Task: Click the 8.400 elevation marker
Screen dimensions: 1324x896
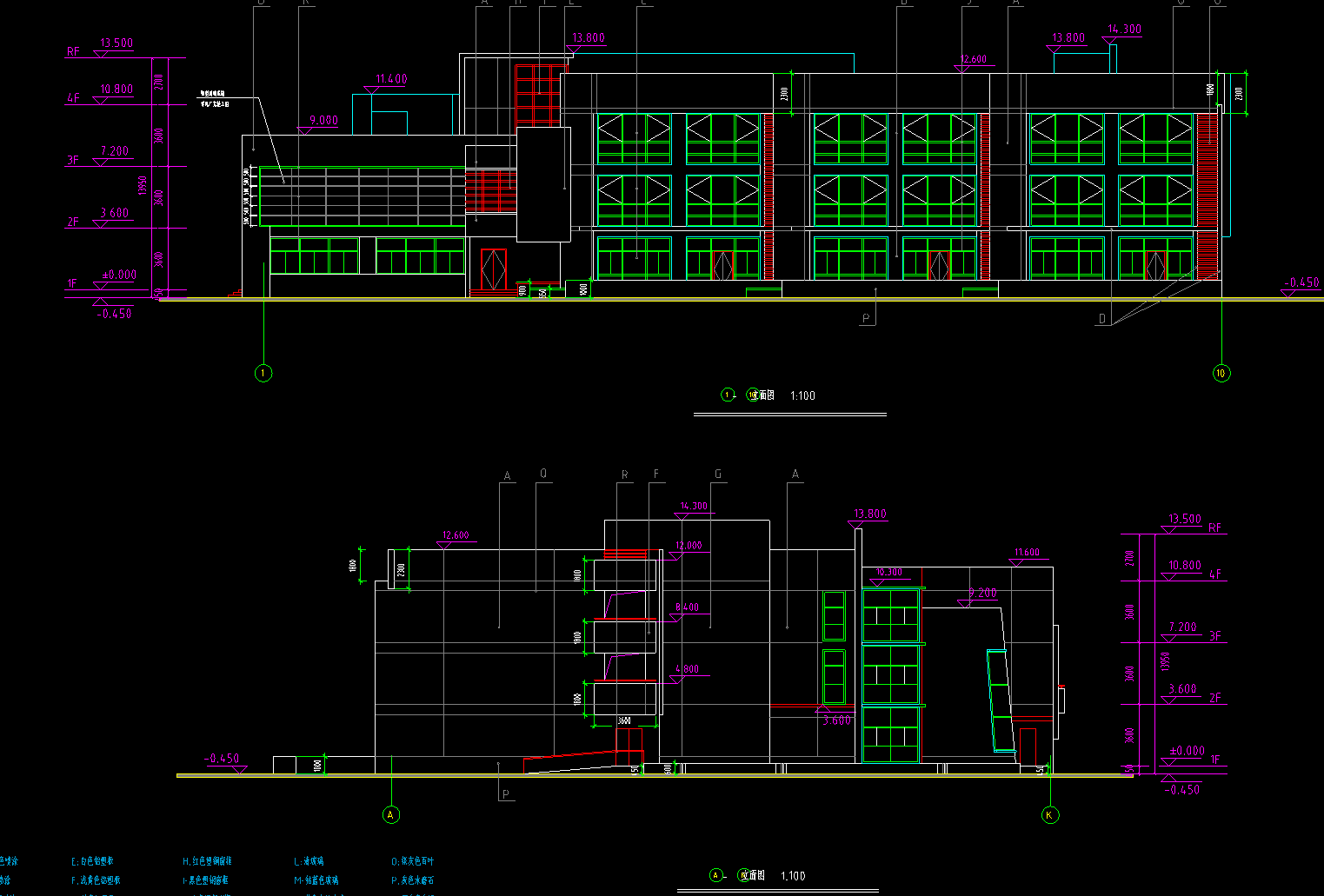Action: [x=687, y=607]
